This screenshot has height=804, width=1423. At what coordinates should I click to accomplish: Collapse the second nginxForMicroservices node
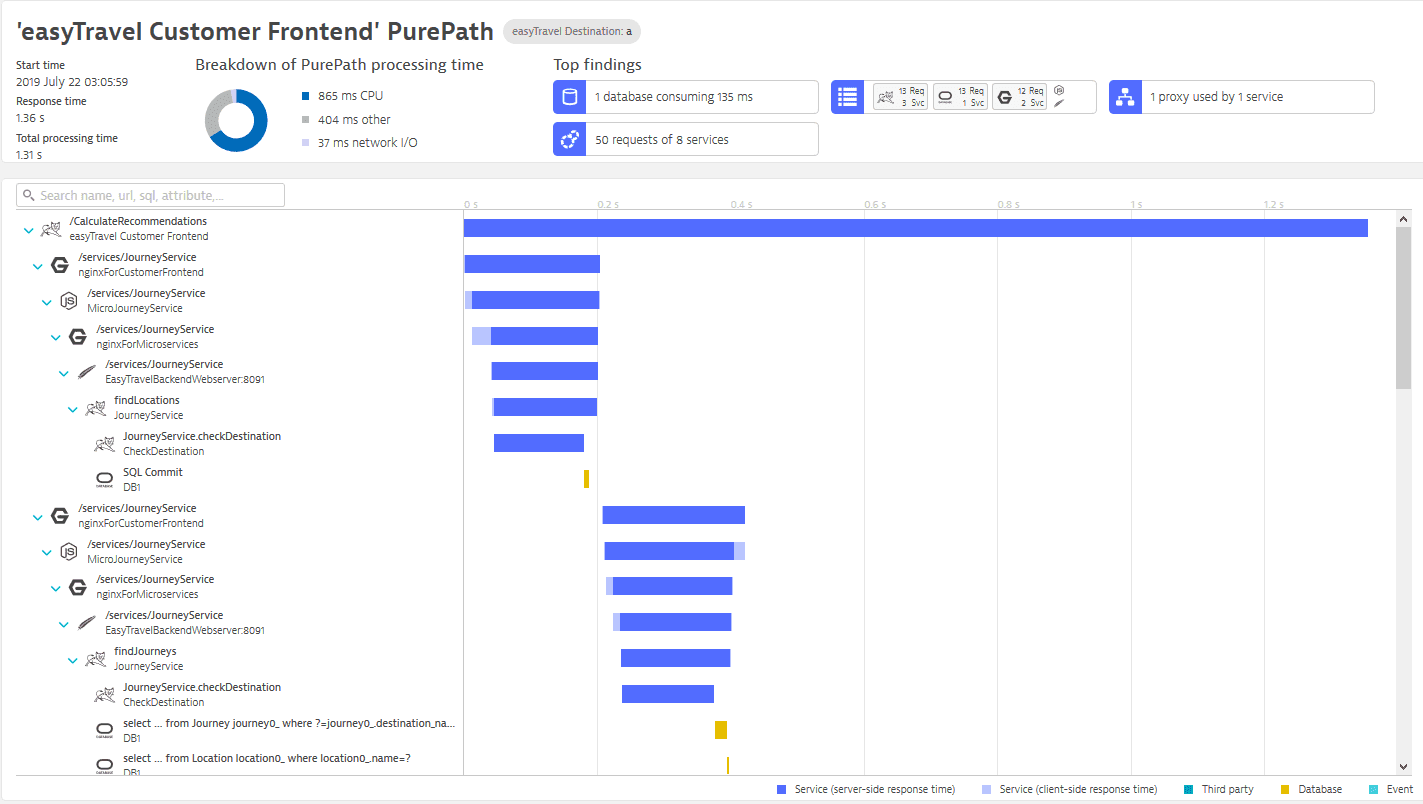[55, 588]
